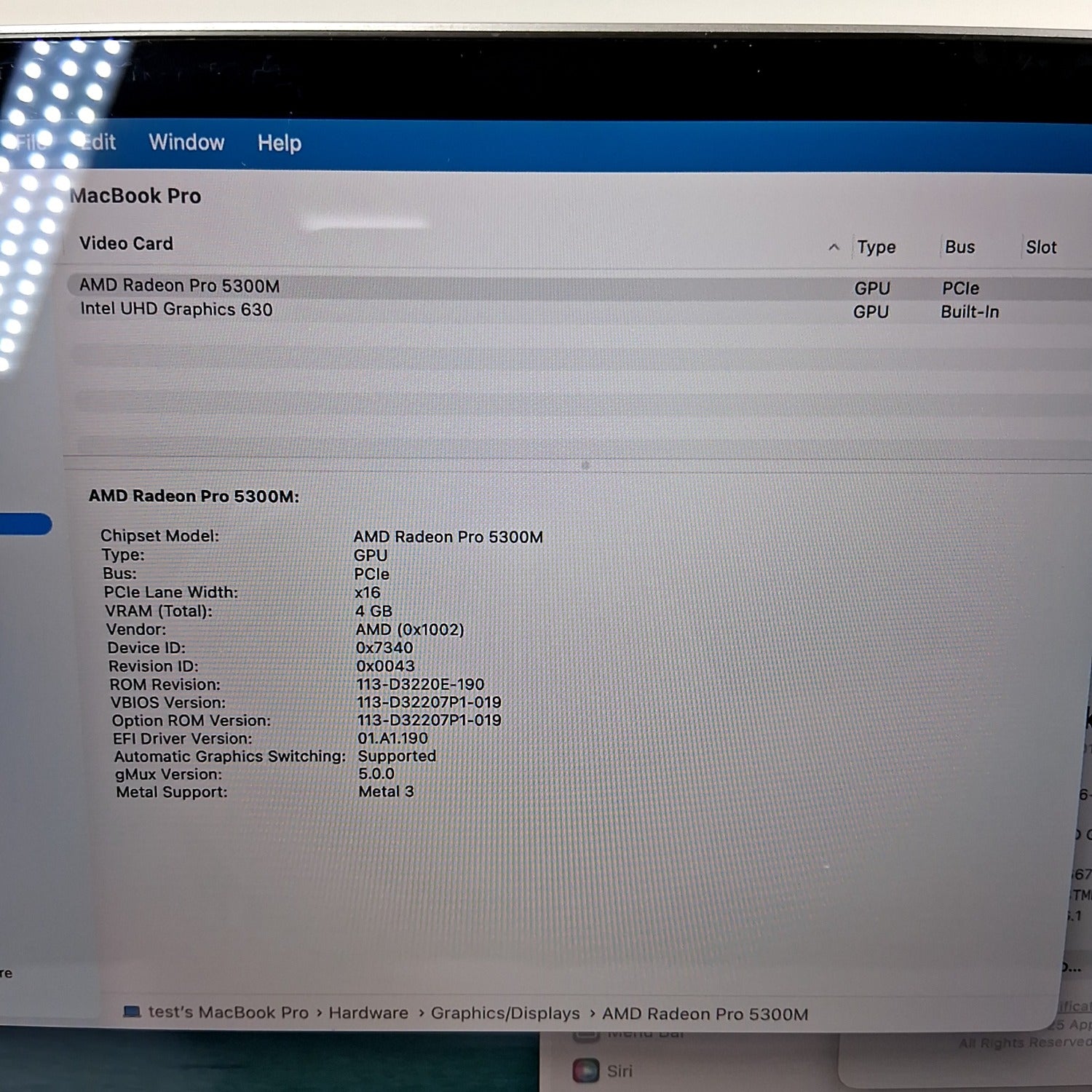Open the Help menu
The width and height of the screenshot is (1092, 1092).
[x=279, y=143]
